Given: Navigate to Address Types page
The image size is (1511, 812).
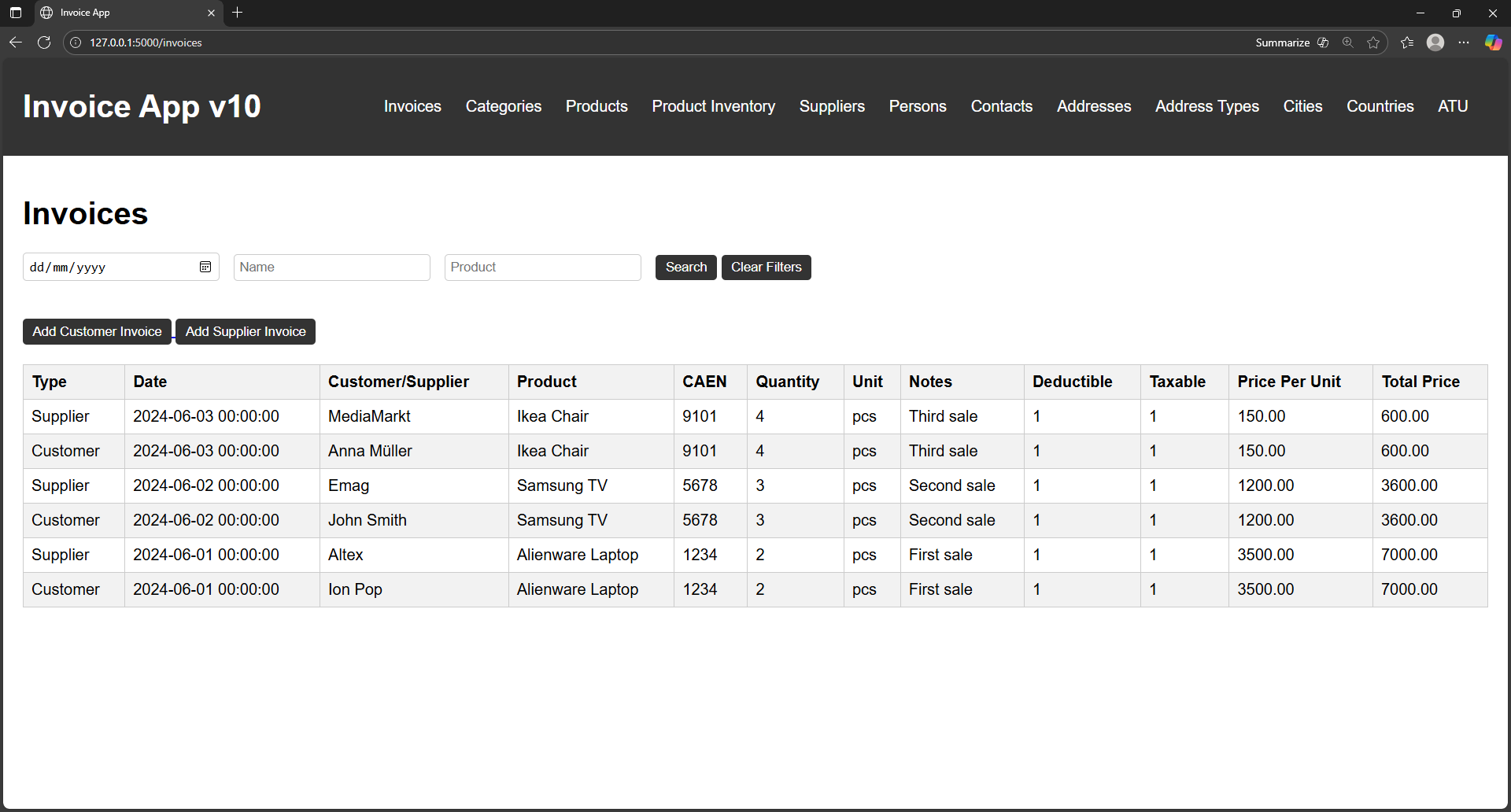Looking at the screenshot, I should click(1206, 106).
